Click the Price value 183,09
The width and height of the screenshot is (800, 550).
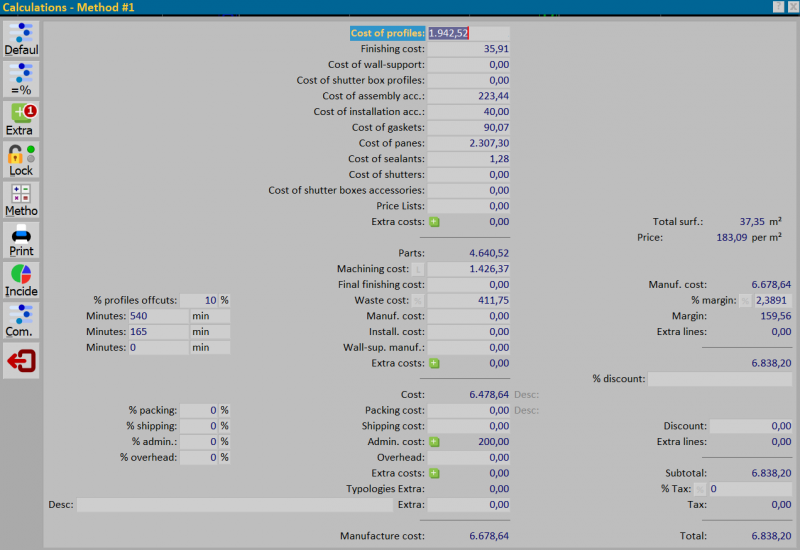pos(732,238)
